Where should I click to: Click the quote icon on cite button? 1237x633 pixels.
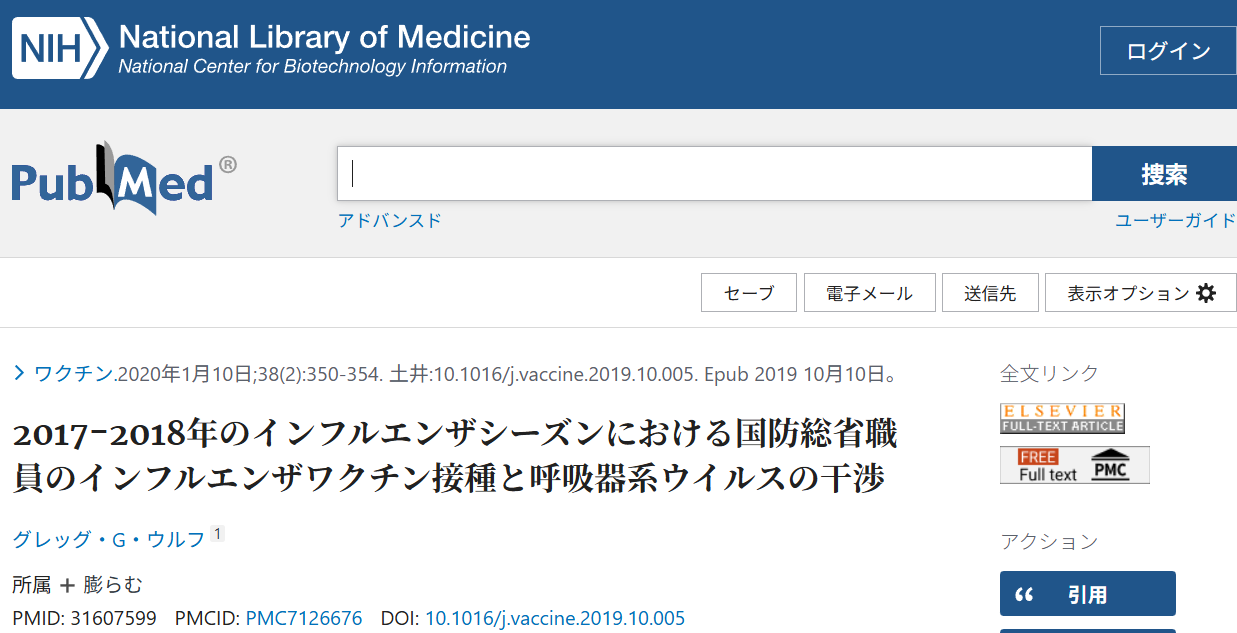coord(1023,595)
